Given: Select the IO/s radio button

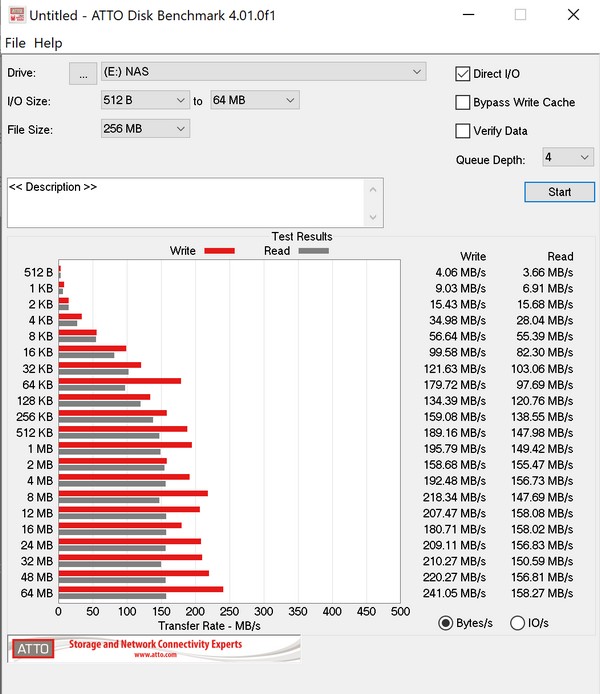Looking at the screenshot, I should (x=517, y=623).
